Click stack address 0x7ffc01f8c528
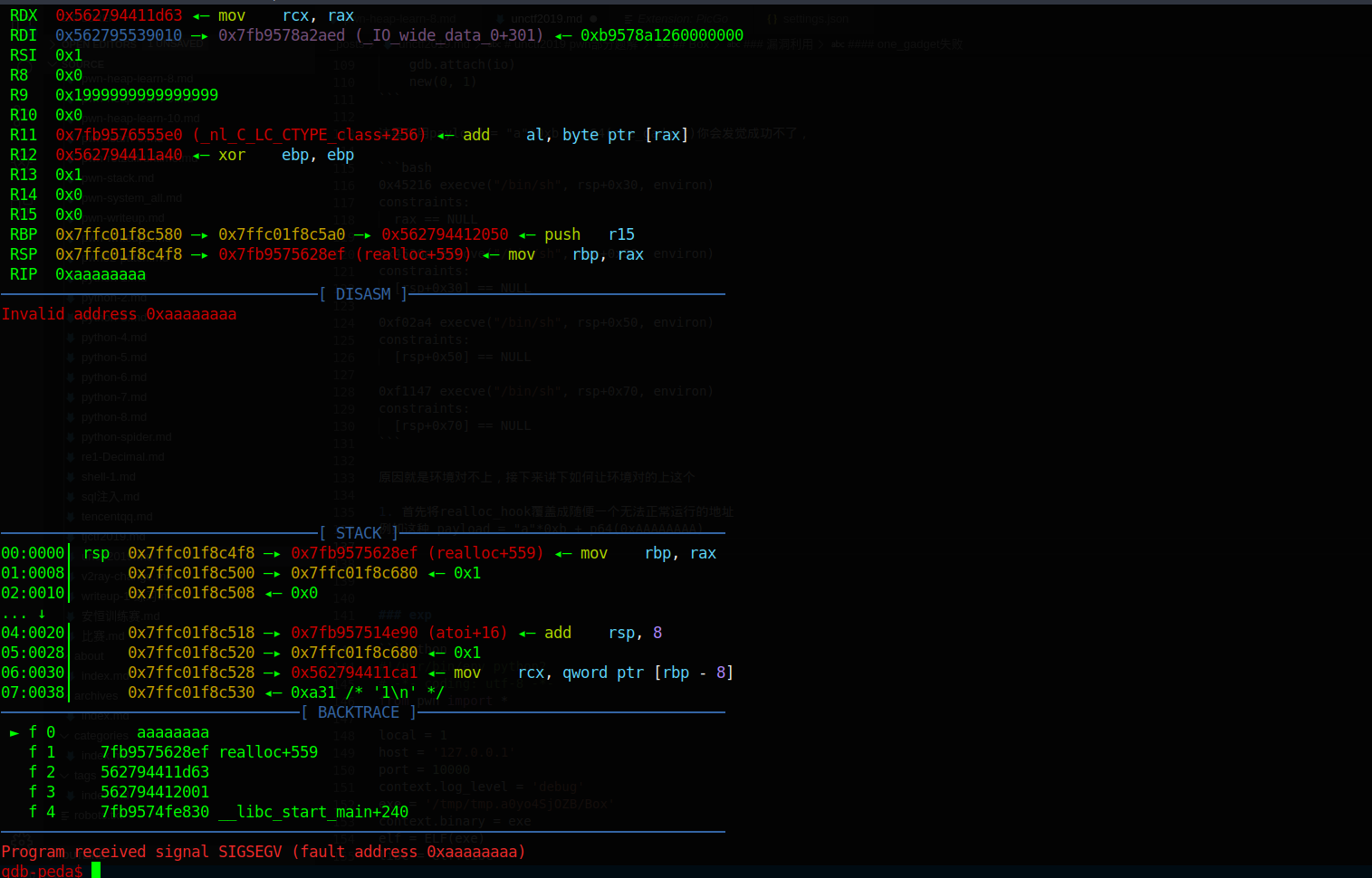 191,673
